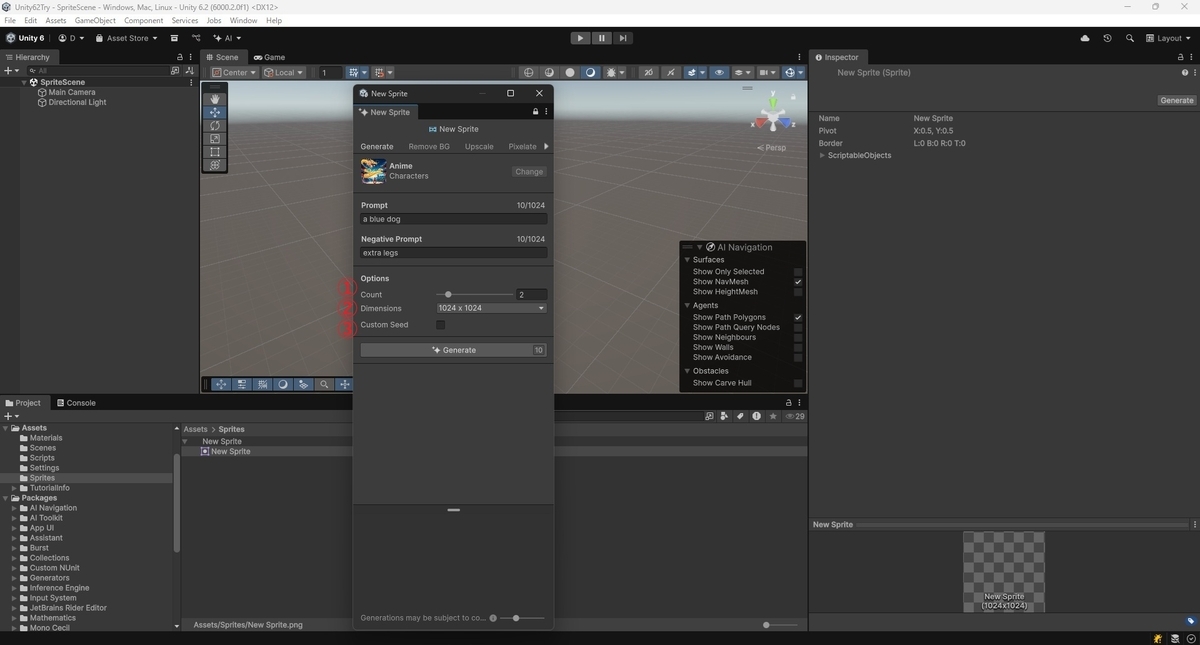The width and height of the screenshot is (1200, 645).
Task: Click the Change style button
Action: point(529,171)
